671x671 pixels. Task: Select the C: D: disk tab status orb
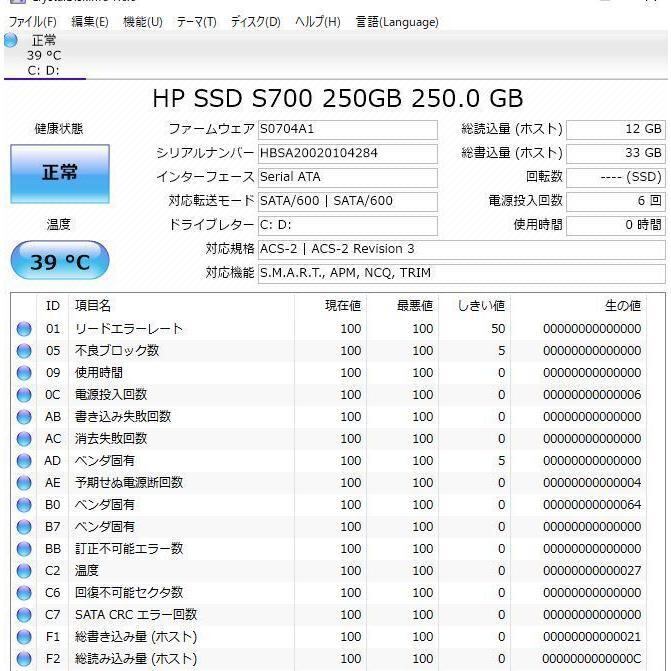[10, 41]
